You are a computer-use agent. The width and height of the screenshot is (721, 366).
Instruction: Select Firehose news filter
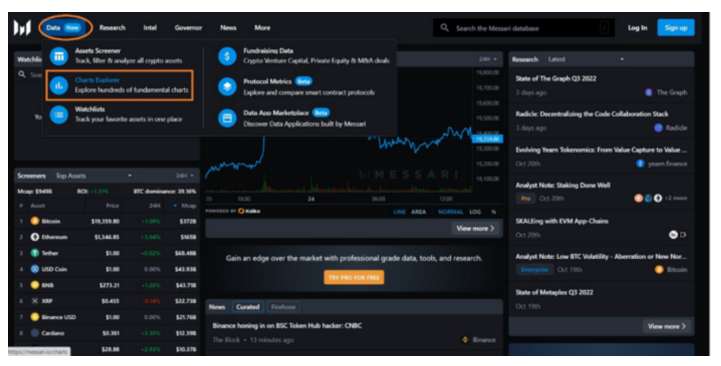coord(283,307)
